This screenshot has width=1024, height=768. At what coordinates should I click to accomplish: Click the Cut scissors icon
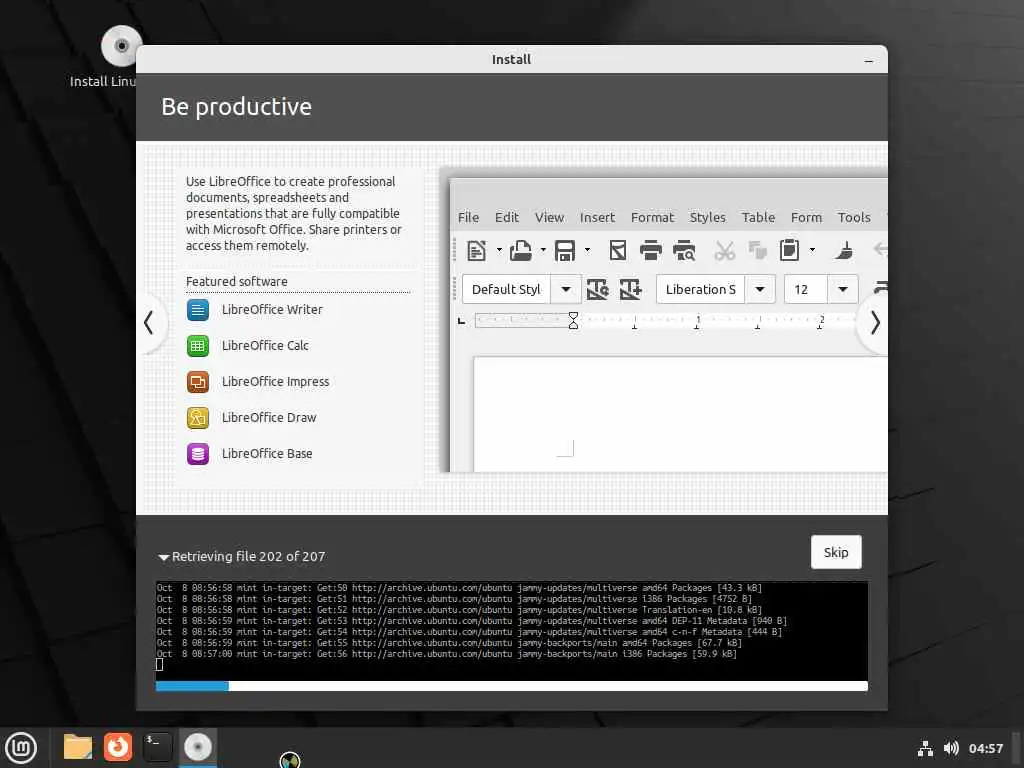(x=724, y=250)
